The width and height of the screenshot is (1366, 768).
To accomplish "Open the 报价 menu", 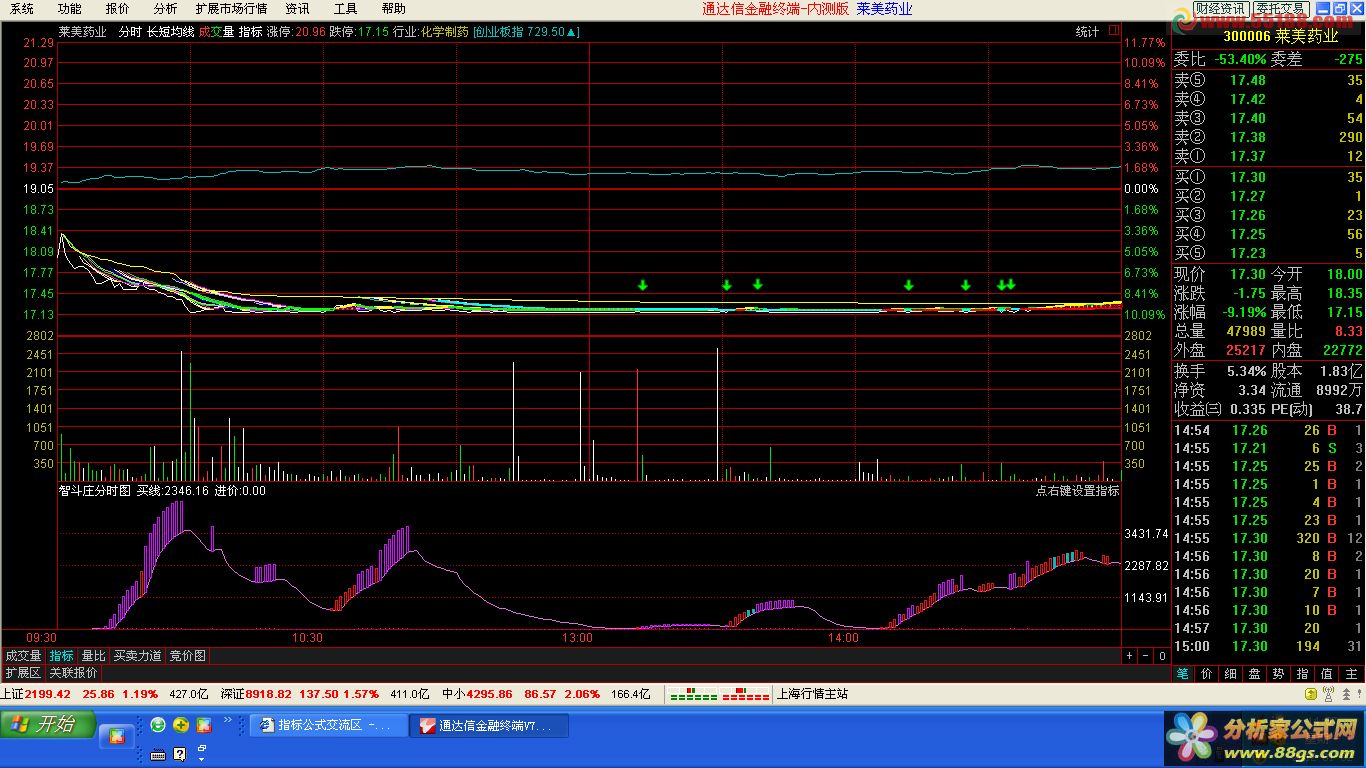I will coord(117,9).
